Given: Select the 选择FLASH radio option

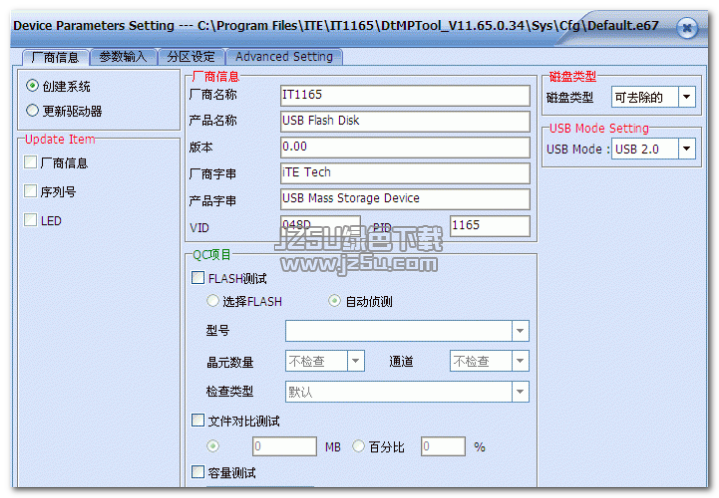Looking at the screenshot, I should pyautogui.click(x=212, y=301).
